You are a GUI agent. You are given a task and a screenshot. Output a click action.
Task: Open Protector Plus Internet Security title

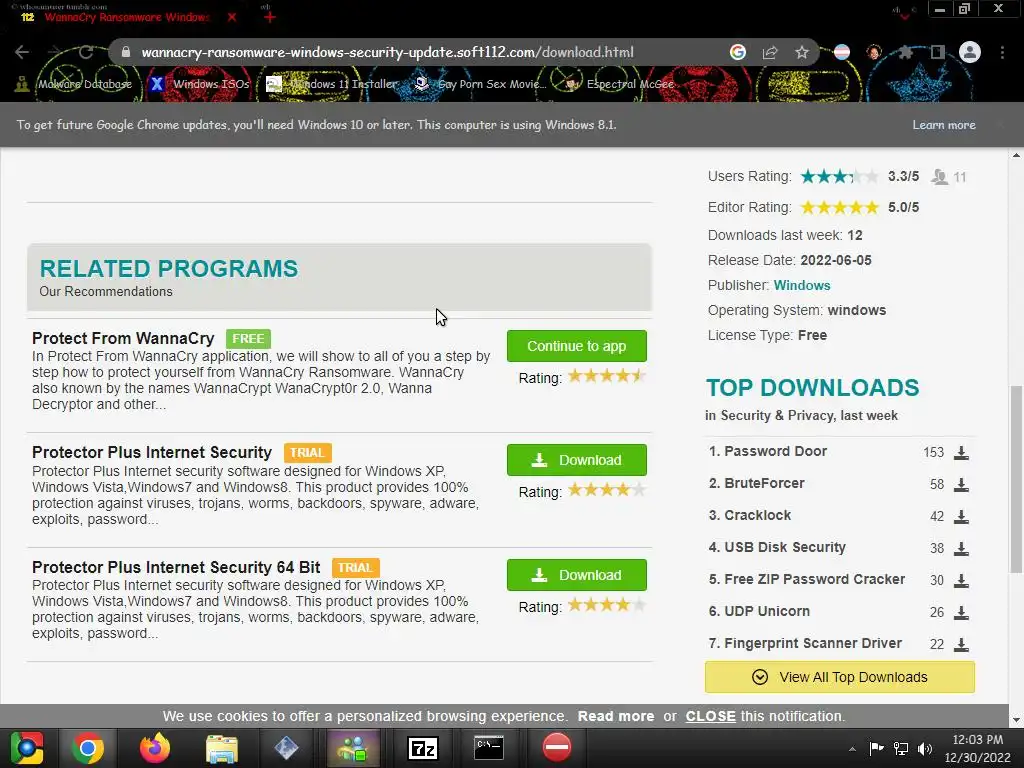pos(152,453)
